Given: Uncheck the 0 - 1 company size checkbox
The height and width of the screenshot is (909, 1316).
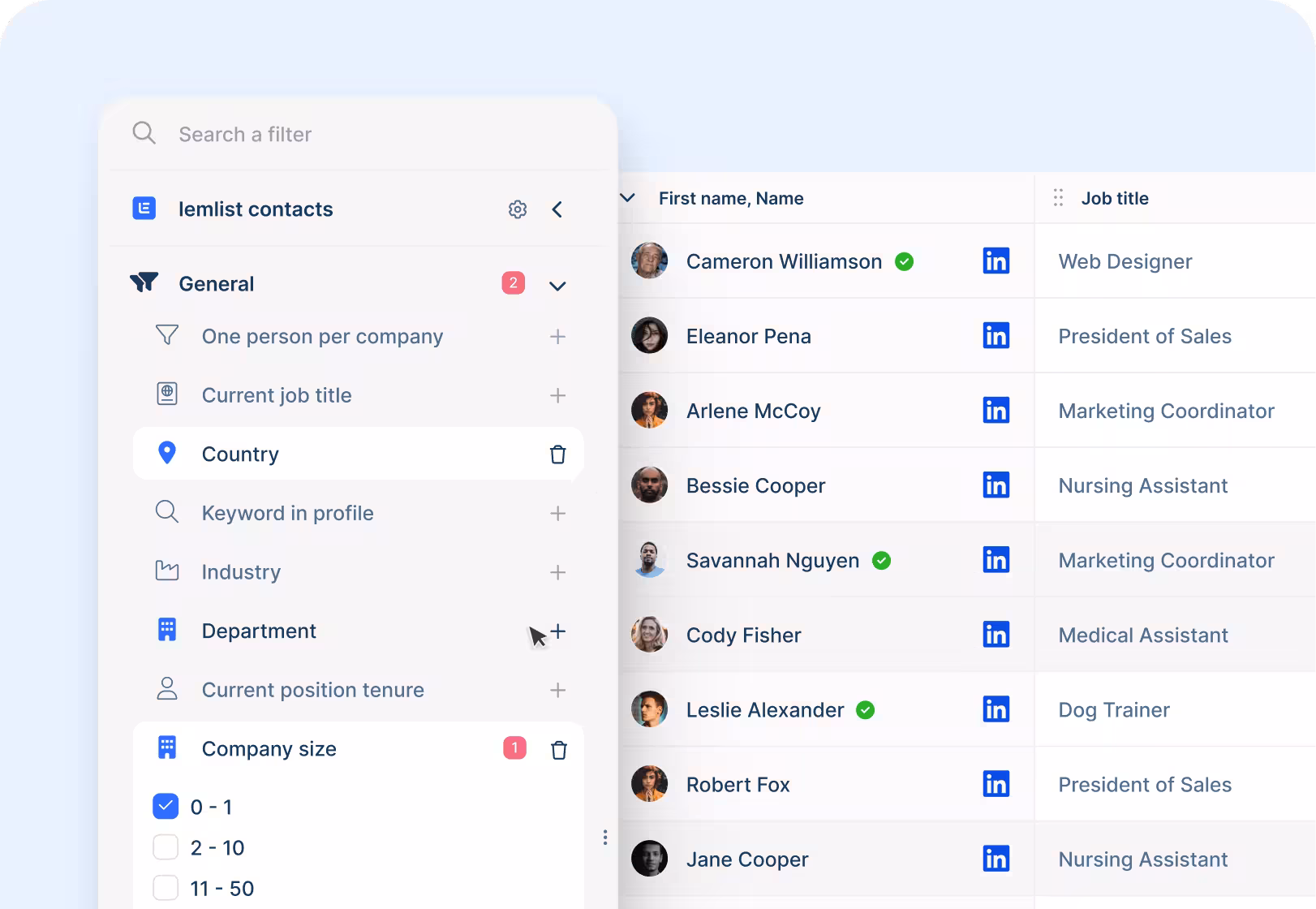Looking at the screenshot, I should 166,807.
